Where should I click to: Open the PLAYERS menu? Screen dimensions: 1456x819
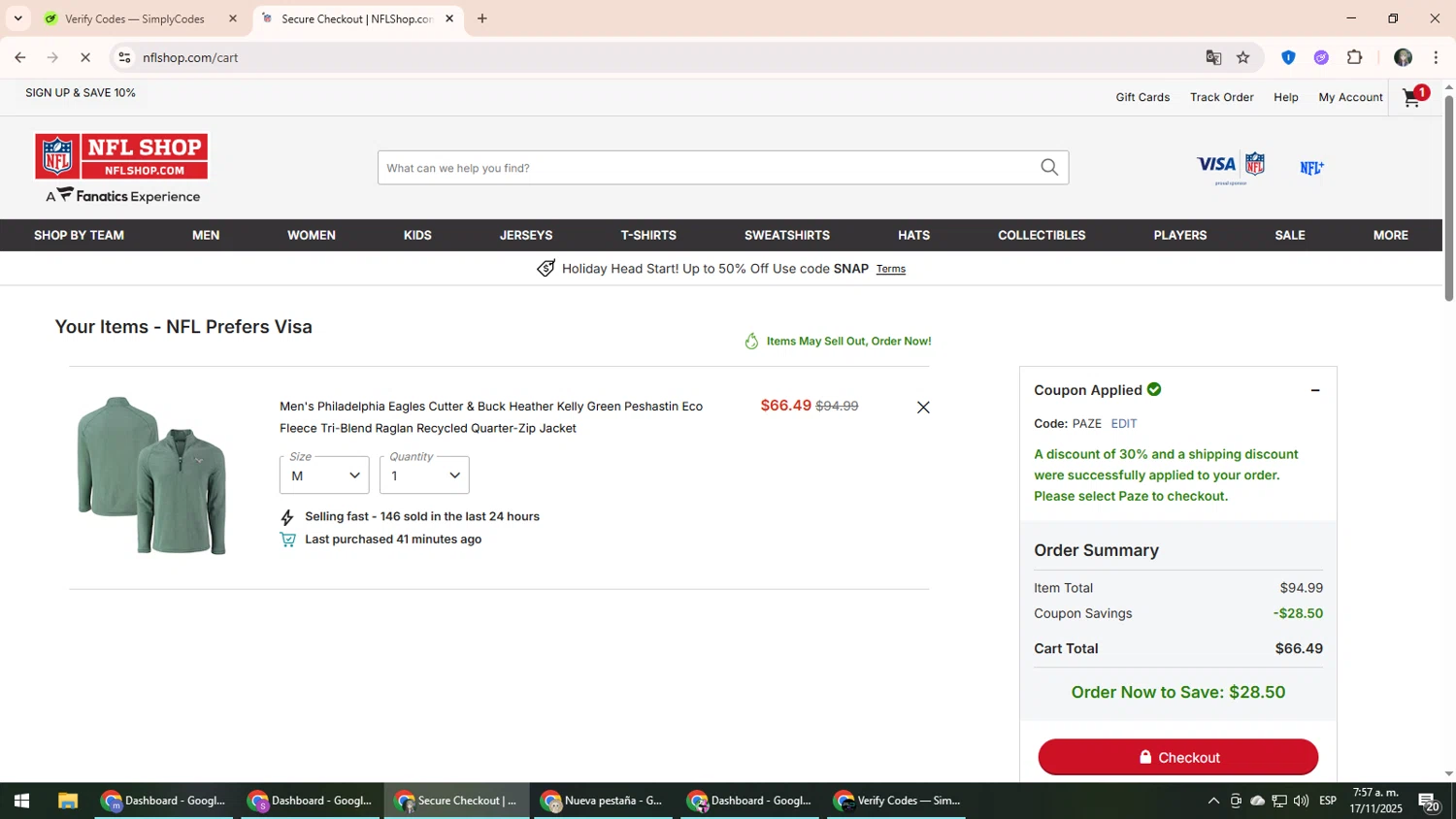1180,235
